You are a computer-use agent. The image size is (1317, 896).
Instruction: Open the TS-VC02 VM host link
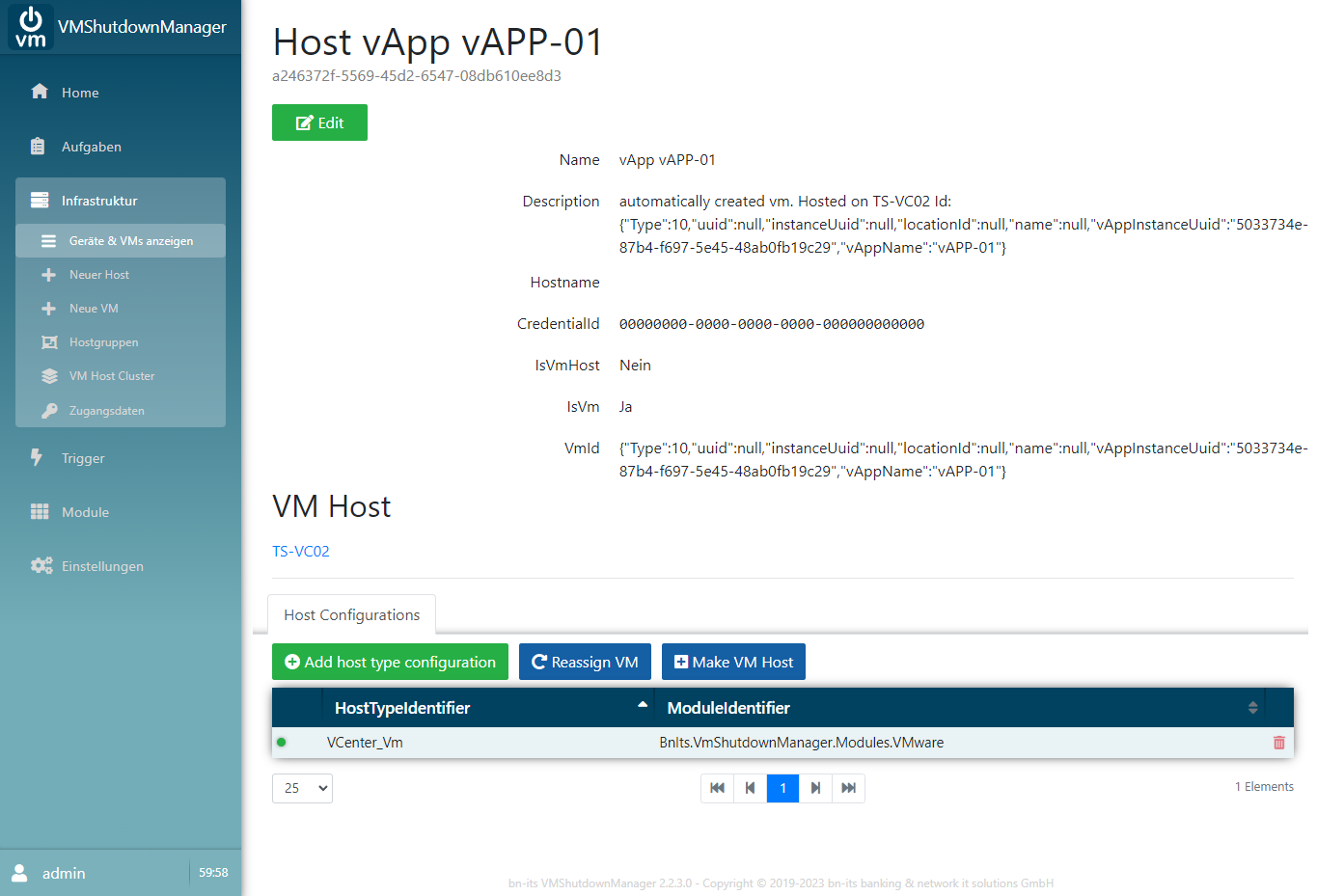(x=301, y=552)
